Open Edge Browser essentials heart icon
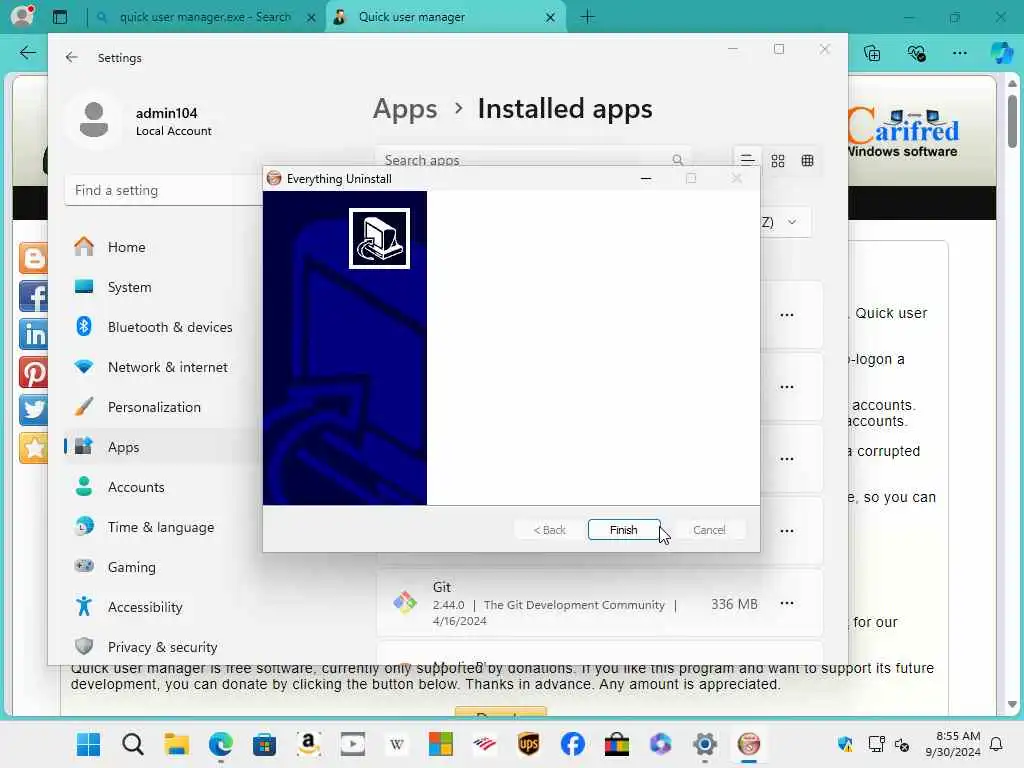 coord(916,53)
